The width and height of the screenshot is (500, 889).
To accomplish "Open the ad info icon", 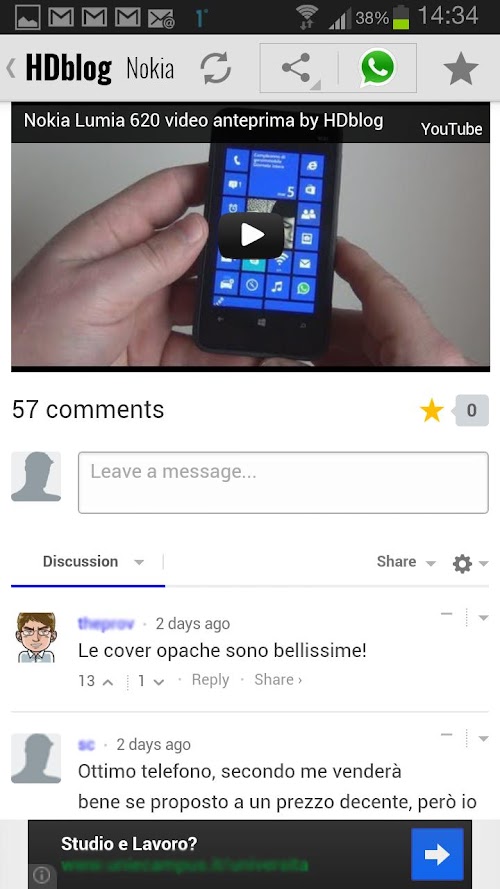I will pos(42,876).
